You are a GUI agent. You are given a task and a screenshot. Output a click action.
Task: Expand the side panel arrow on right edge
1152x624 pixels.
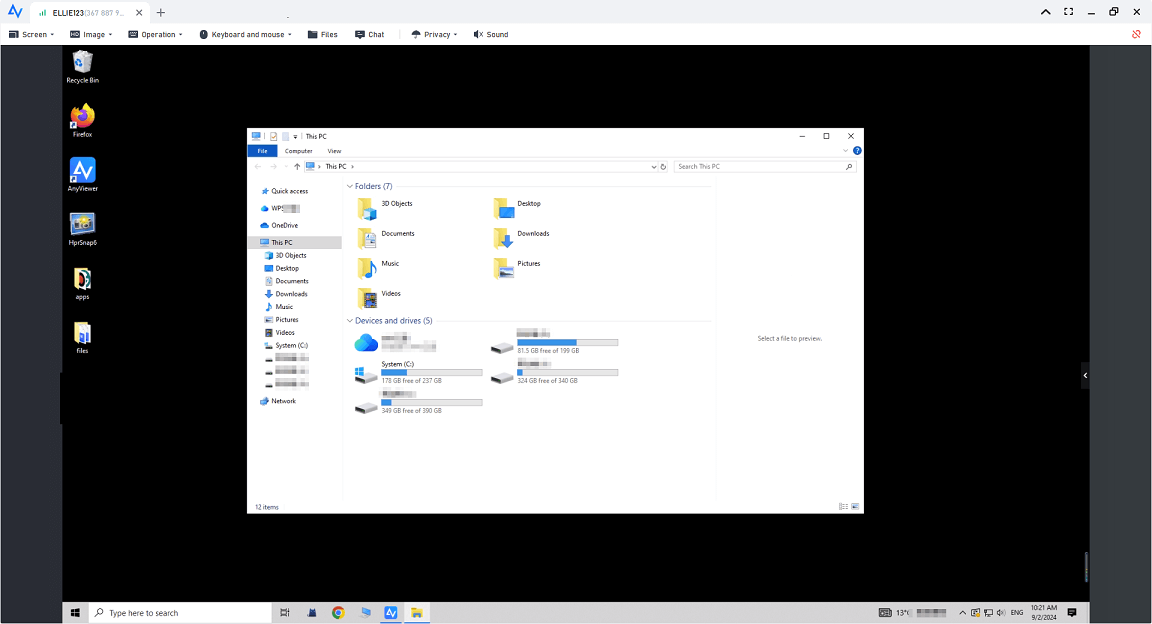(1085, 375)
